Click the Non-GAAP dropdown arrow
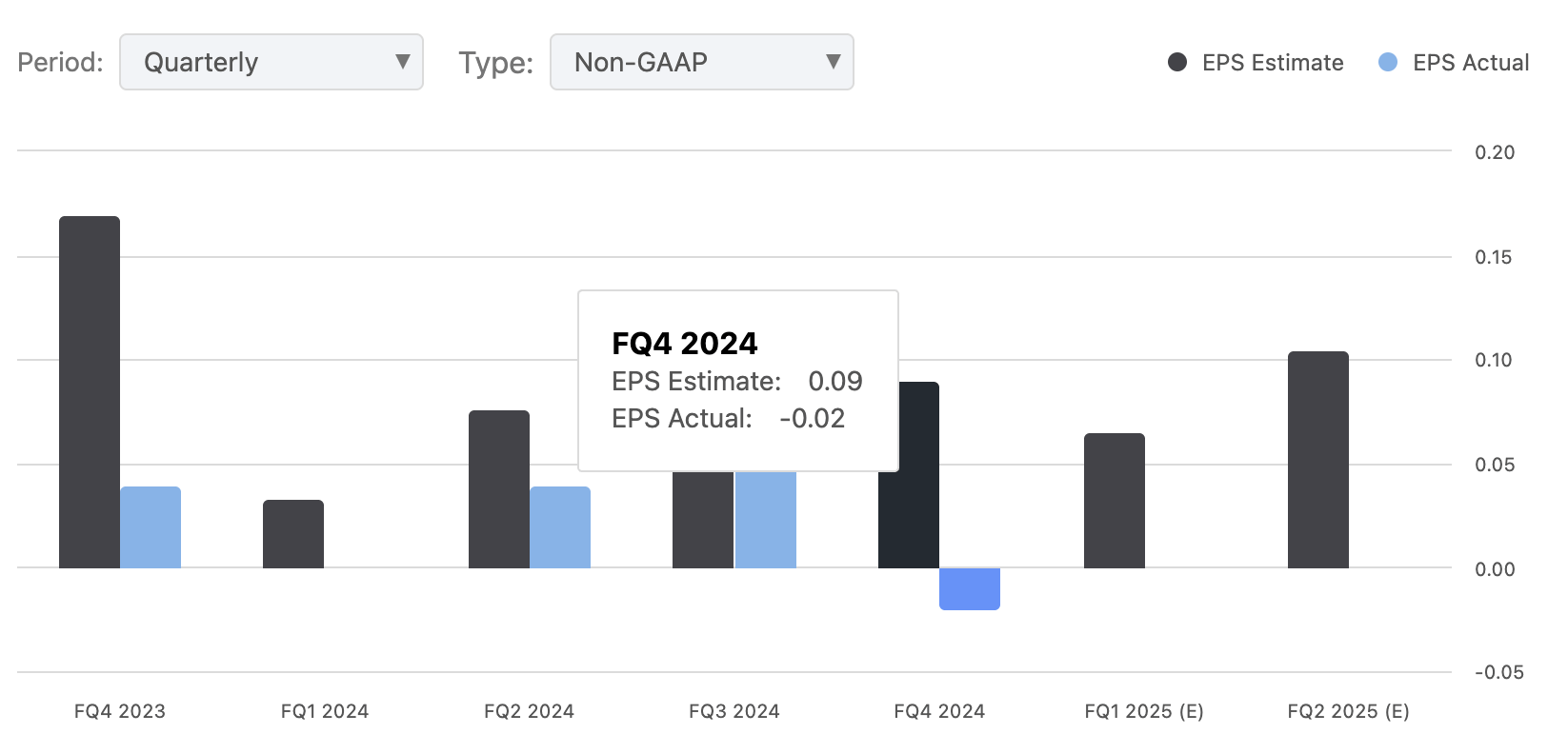The image size is (1568, 754). coord(834,62)
